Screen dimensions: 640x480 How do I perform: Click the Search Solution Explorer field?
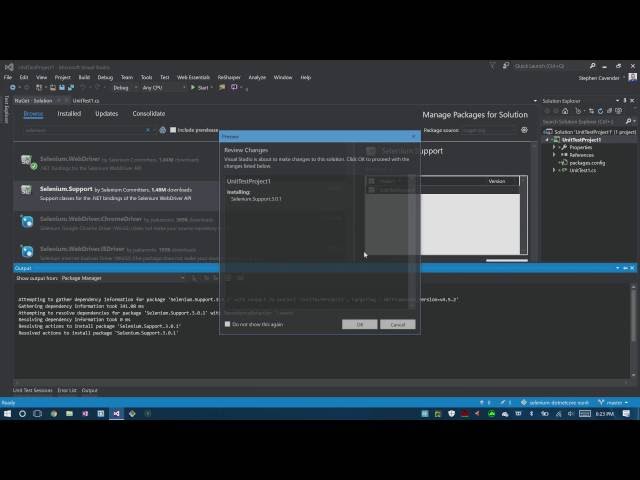(583, 121)
